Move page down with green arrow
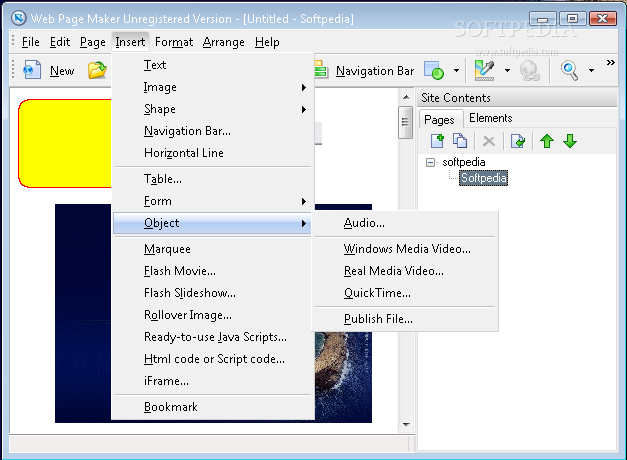Viewport: 627px width, 460px height. tap(570, 141)
